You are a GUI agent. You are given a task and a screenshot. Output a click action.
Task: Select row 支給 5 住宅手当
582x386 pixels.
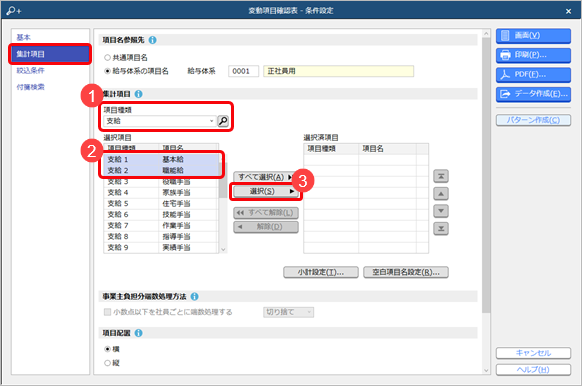(161, 203)
